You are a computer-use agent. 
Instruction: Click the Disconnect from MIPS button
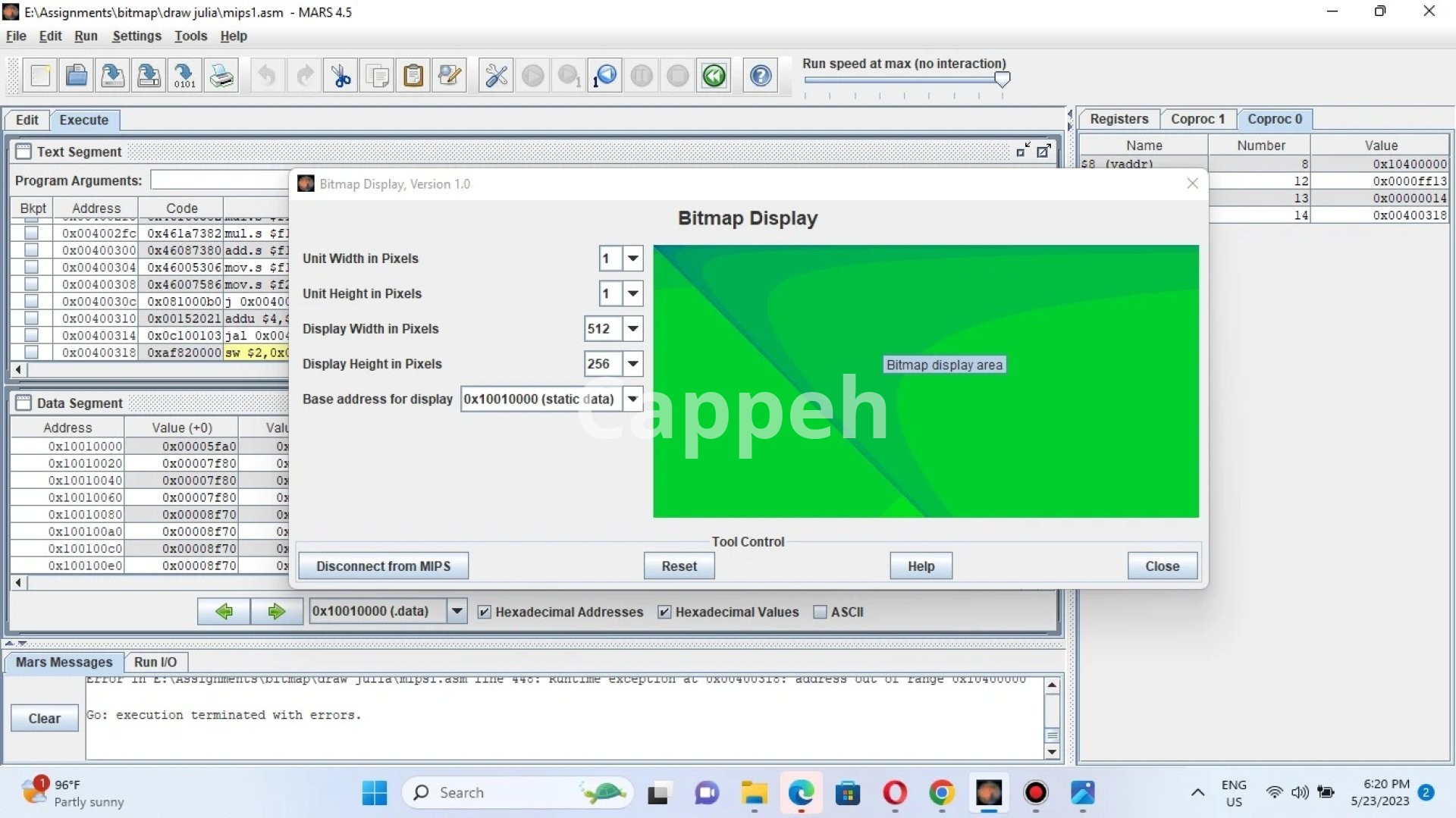pos(383,566)
